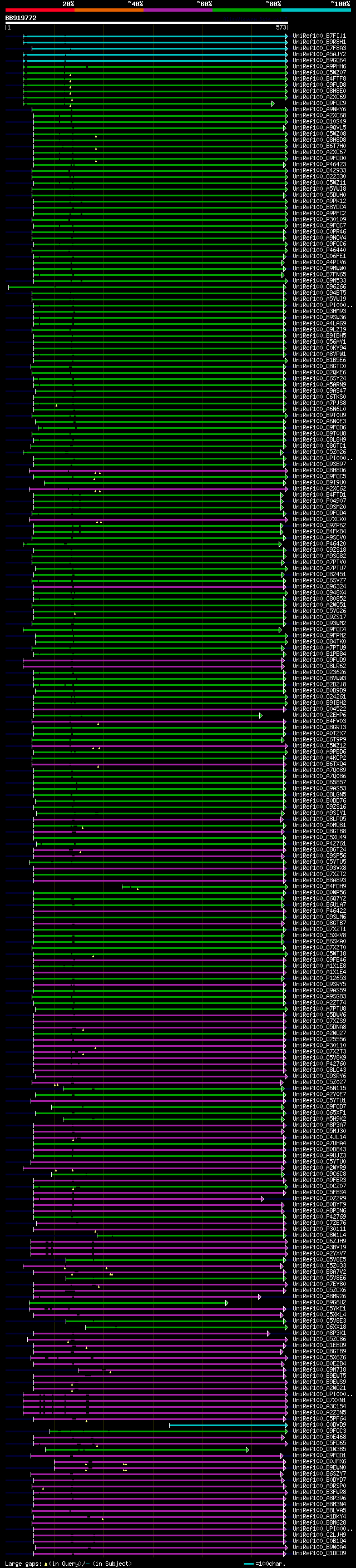Select hit label UniRef100_C7F8A3
Screen dimensions: 356x1568
point(319,48)
